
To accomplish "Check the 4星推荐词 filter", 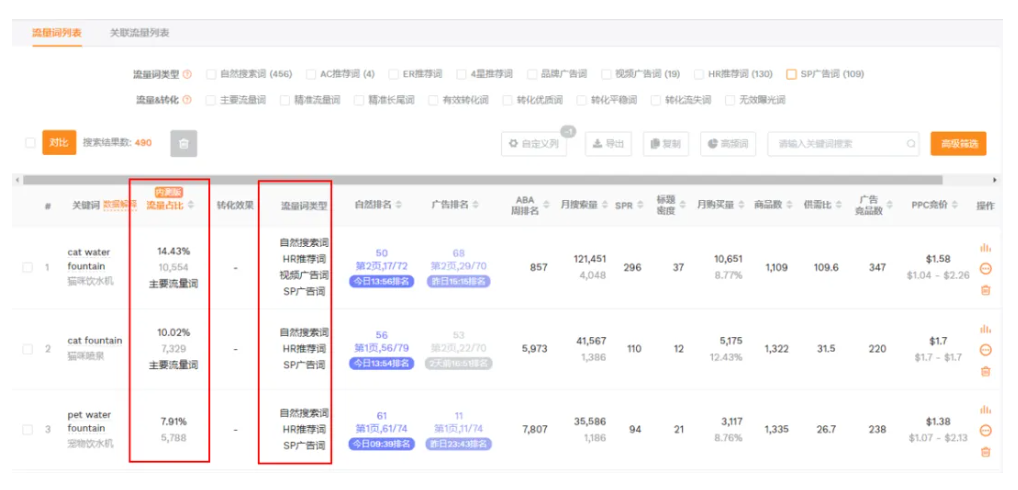I will (461, 74).
